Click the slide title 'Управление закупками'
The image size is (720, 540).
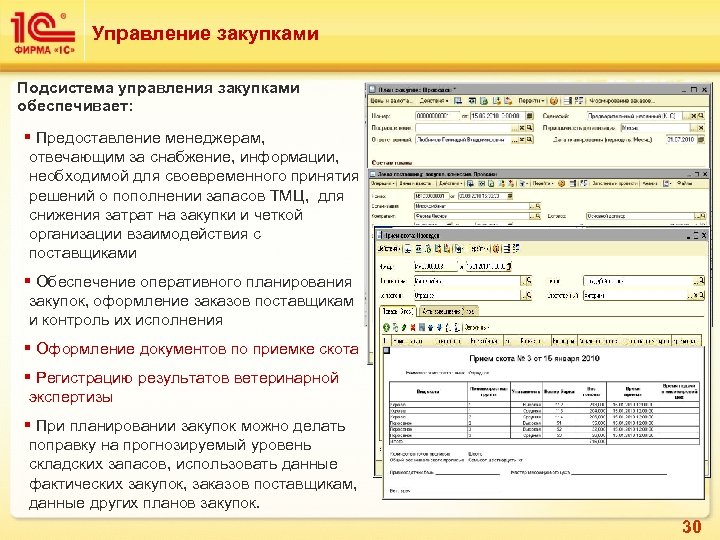click(x=205, y=34)
